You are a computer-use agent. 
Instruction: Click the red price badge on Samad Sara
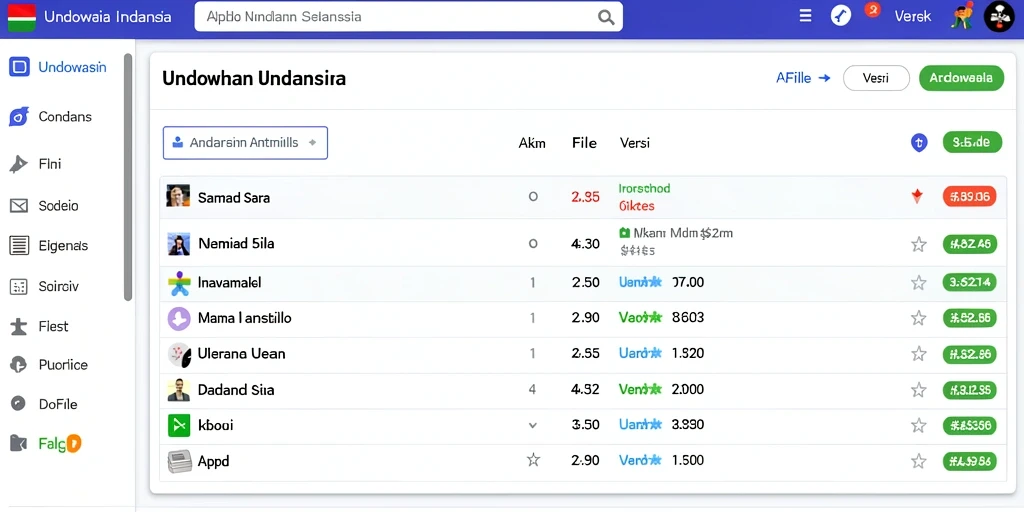[x=969, y=196]
